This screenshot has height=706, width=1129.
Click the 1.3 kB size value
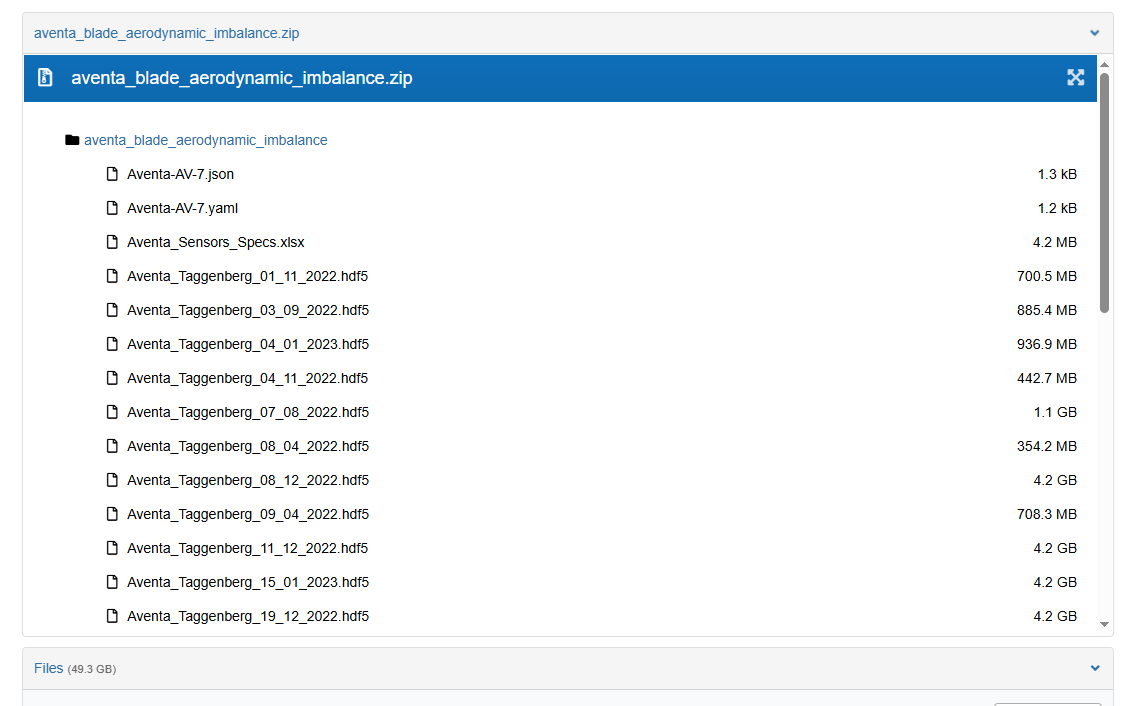(1057, 174)
